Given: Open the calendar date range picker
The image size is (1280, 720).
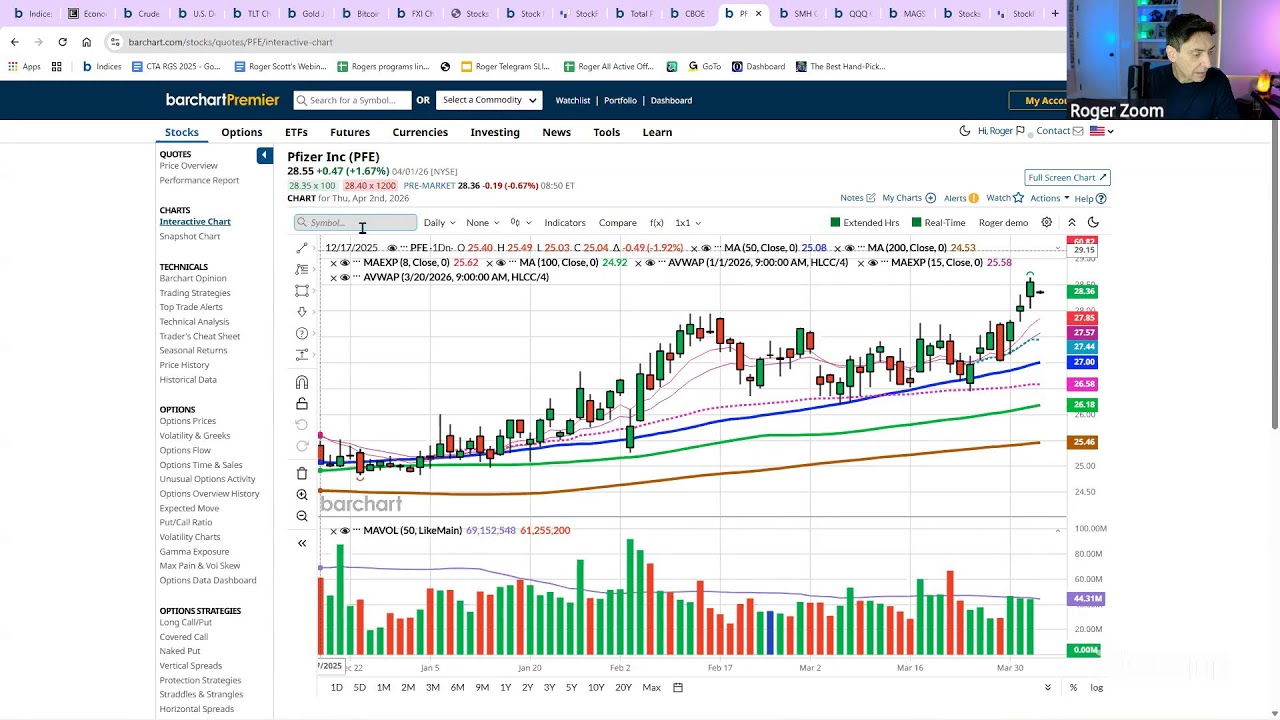Looking at the screenshot, I should [x=678, y=688].
